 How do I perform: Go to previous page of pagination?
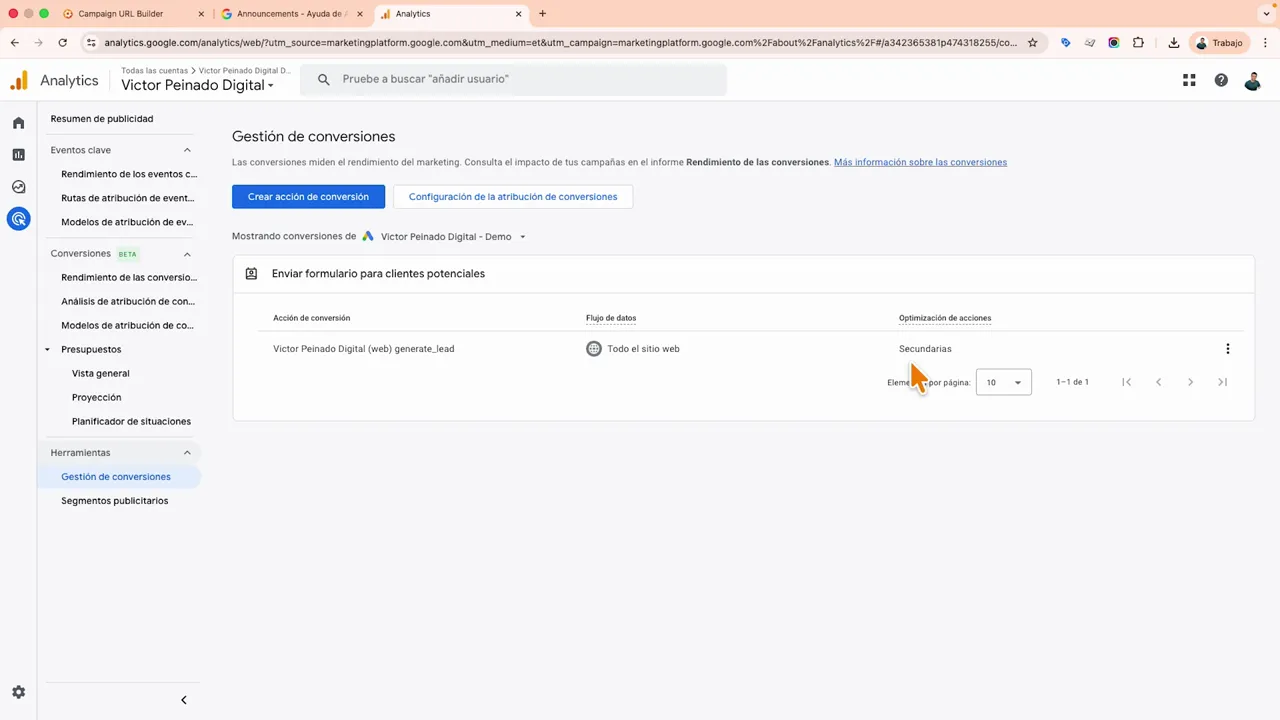(x=1158, y=382)
